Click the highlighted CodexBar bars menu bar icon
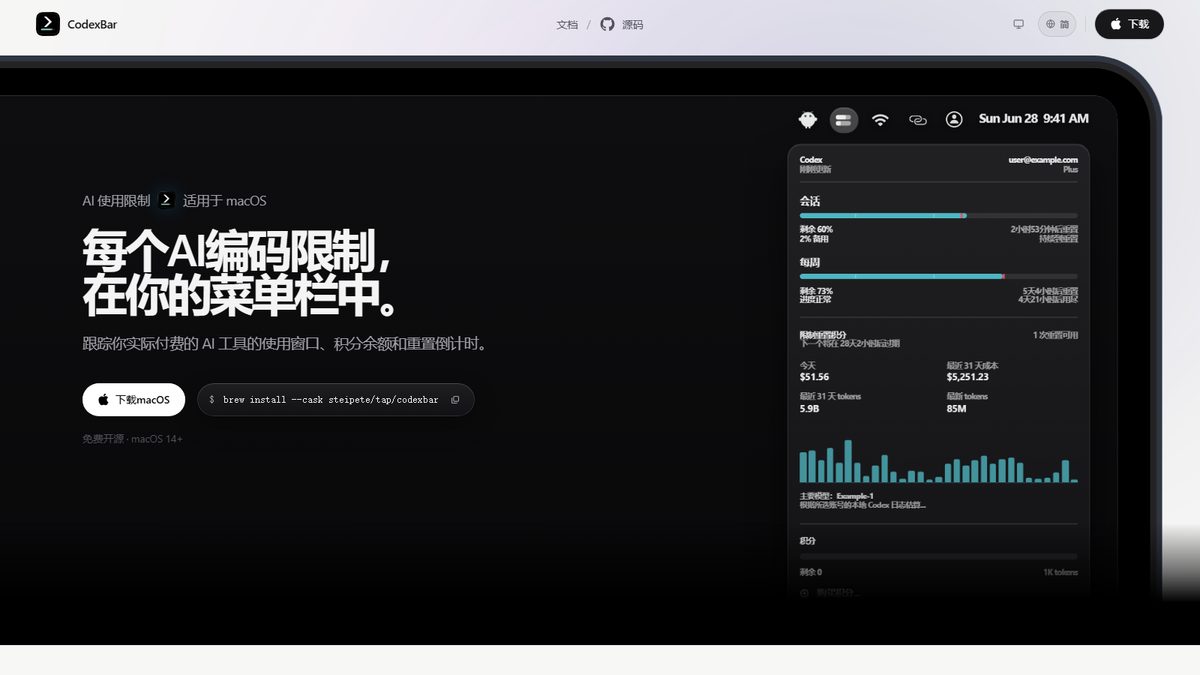The image size is (1200, 675). point(844,119)
